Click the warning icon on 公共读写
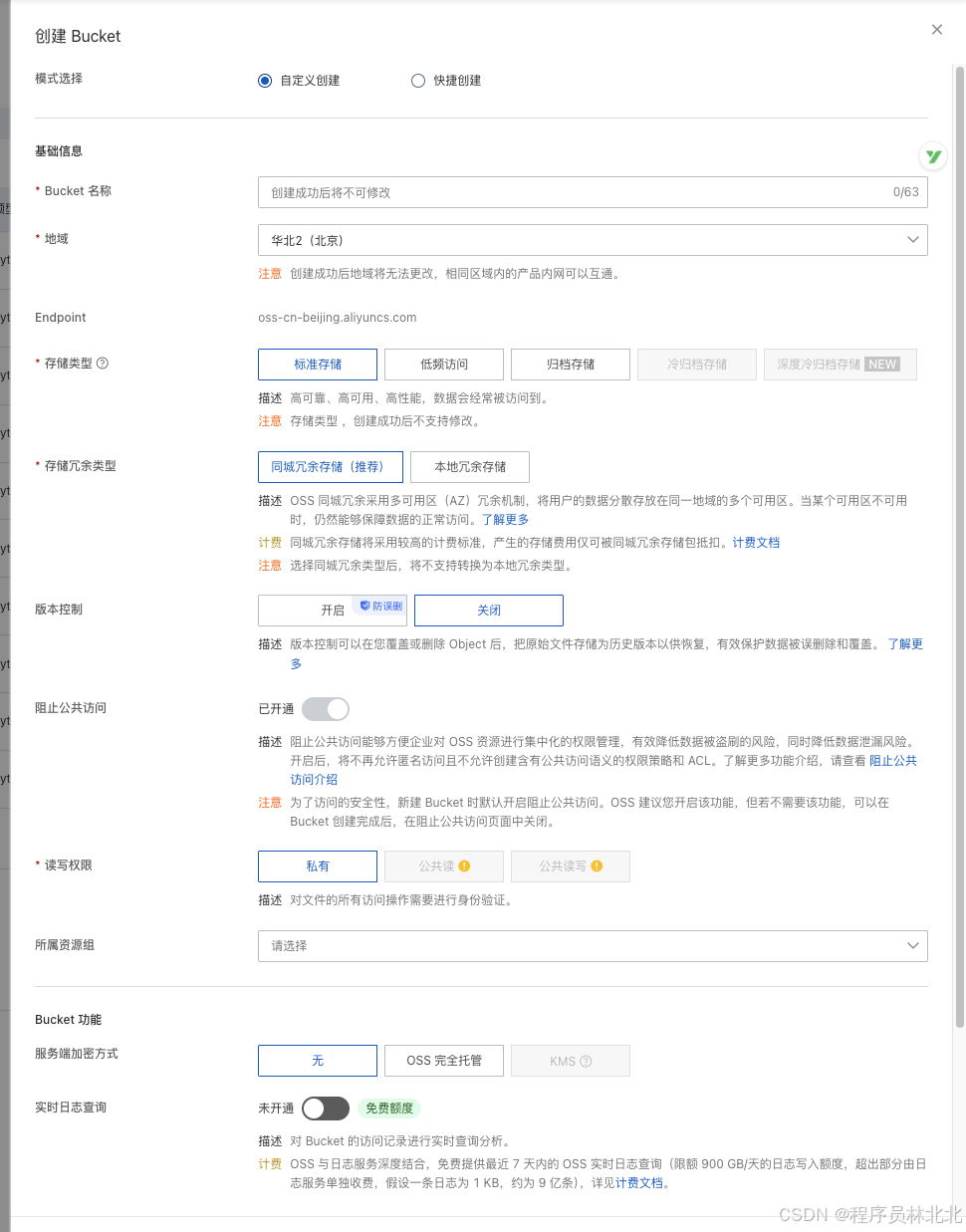The image size is (966, 1232). (x=597, y=866)
